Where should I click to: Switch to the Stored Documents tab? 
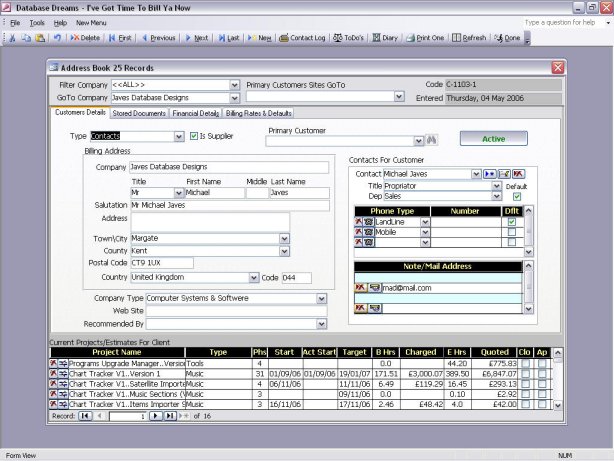point(139,113)
